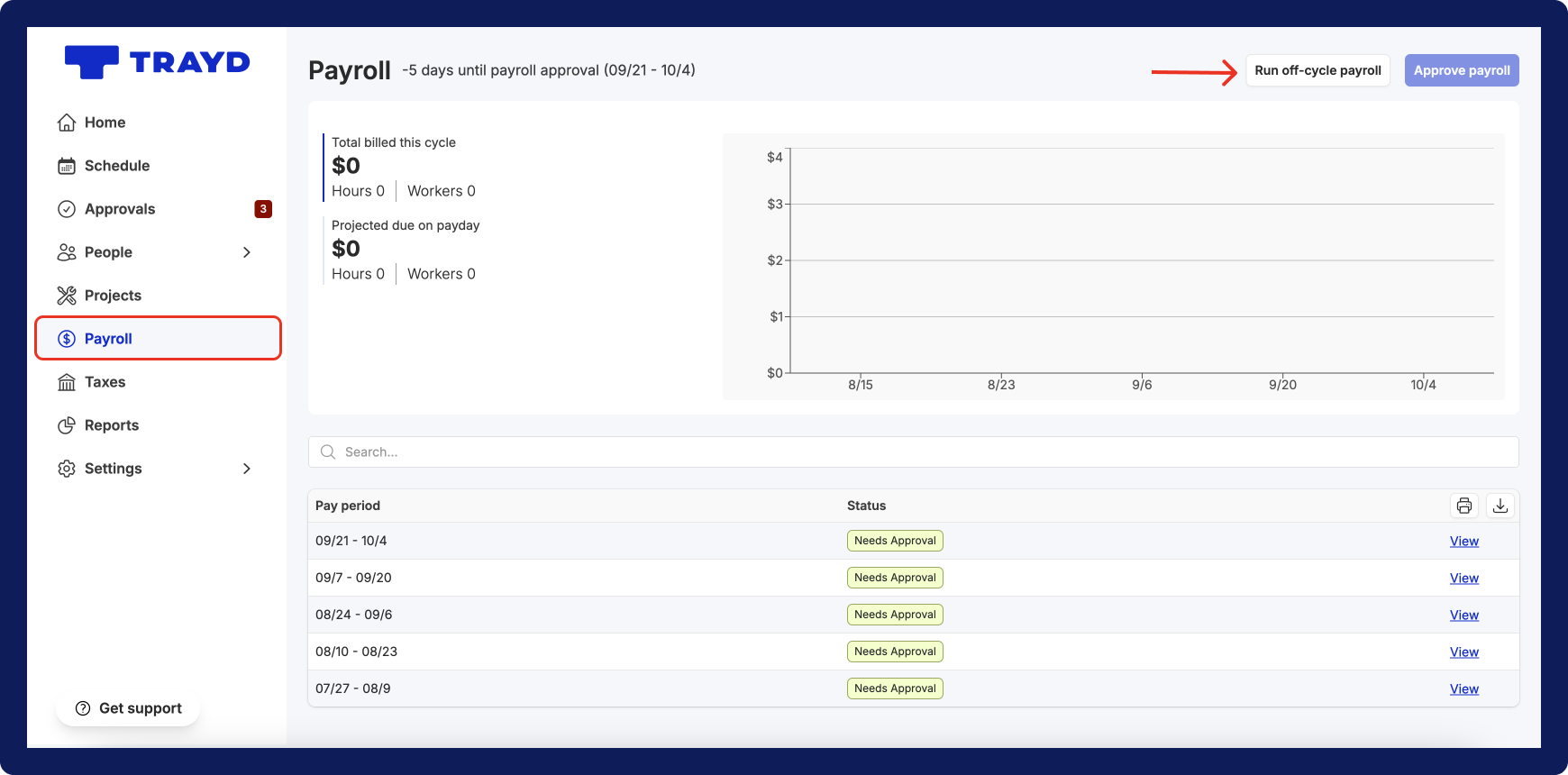Click Needs Approval badge for 09/7 - 09/20
1568x775 pixels.
(x=895, y=578)
